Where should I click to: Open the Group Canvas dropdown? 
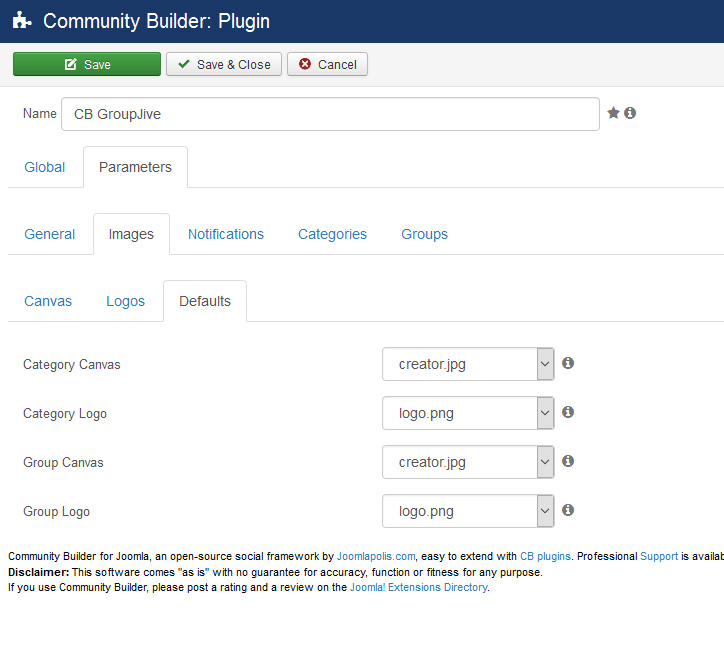(x=468, y=462)
